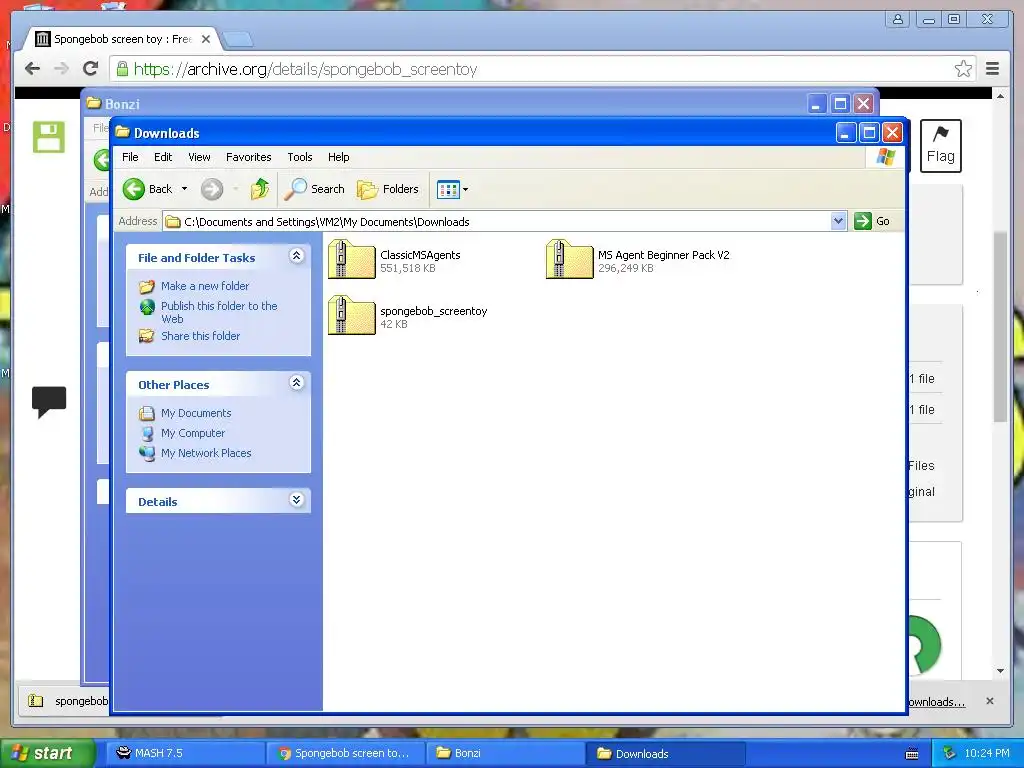This screenshot has width=1024, height=768.
Task: Click the Windows flag logo in Downloads
Action: 886,157
